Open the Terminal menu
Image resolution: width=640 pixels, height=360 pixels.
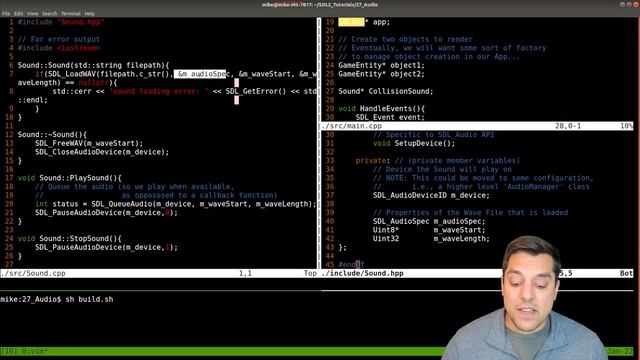point(71,13)
